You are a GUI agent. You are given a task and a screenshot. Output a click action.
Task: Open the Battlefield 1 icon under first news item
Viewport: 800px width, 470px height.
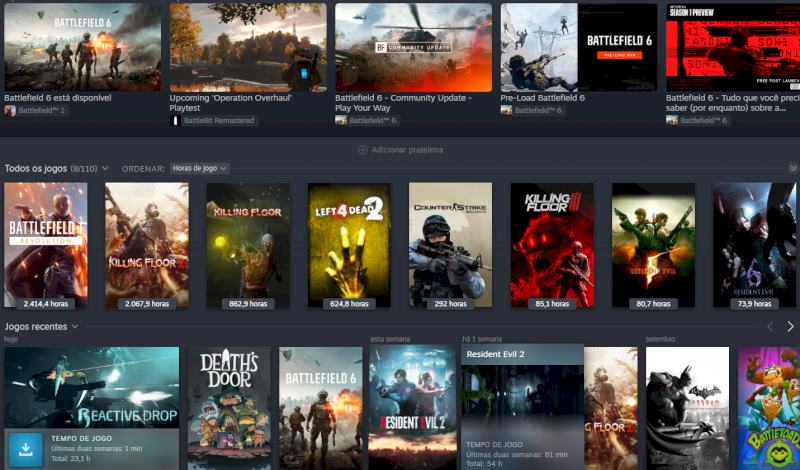pos(10,110)
